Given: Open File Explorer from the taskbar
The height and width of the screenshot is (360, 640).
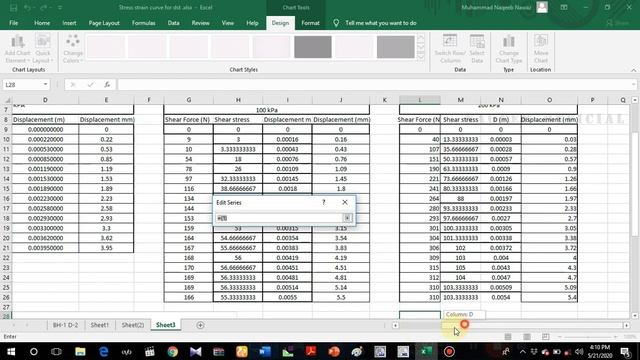Looking at the screenshot, I should coord(80,351).
